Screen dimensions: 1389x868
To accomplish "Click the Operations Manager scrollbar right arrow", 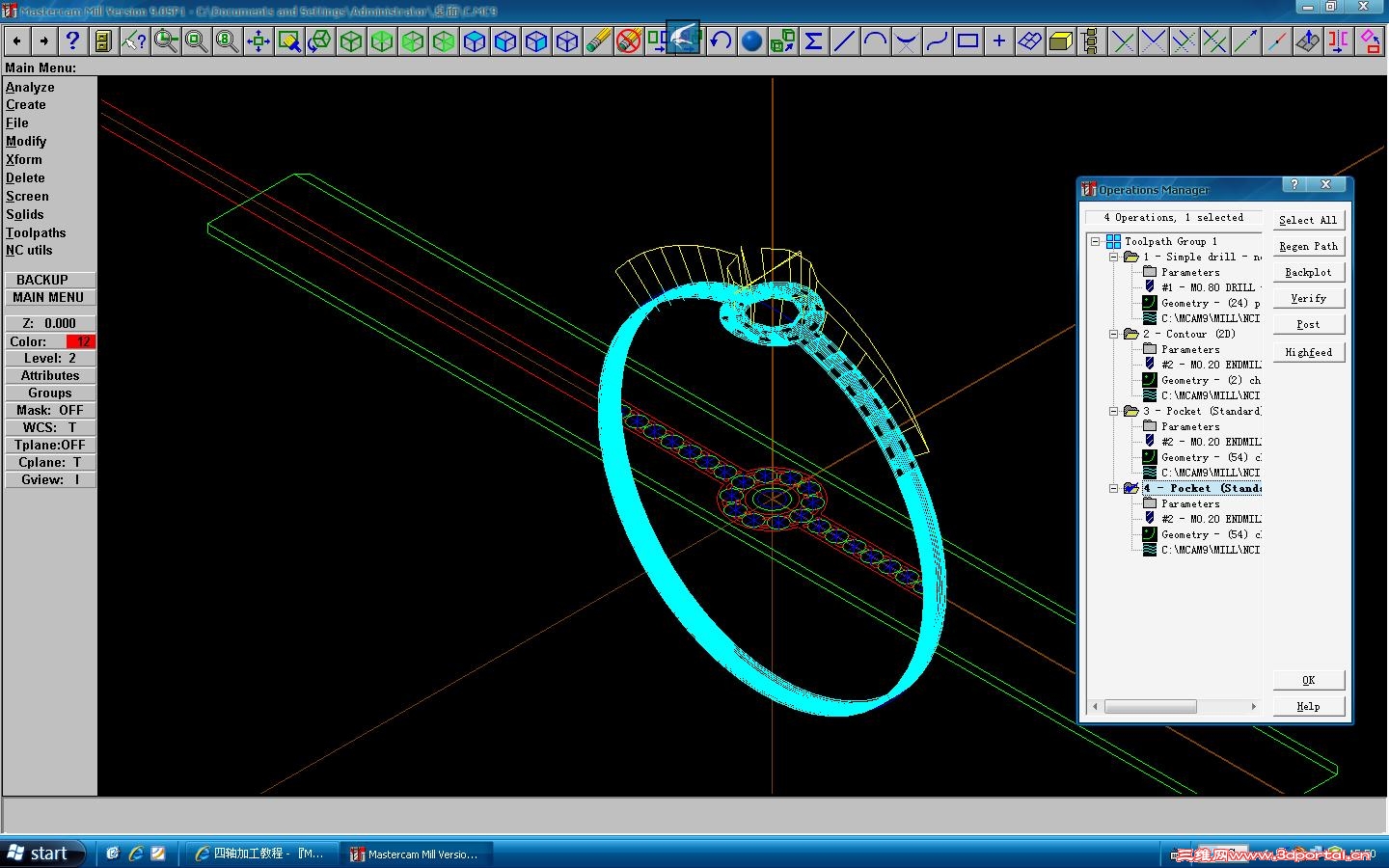I will coord(1253,707).
